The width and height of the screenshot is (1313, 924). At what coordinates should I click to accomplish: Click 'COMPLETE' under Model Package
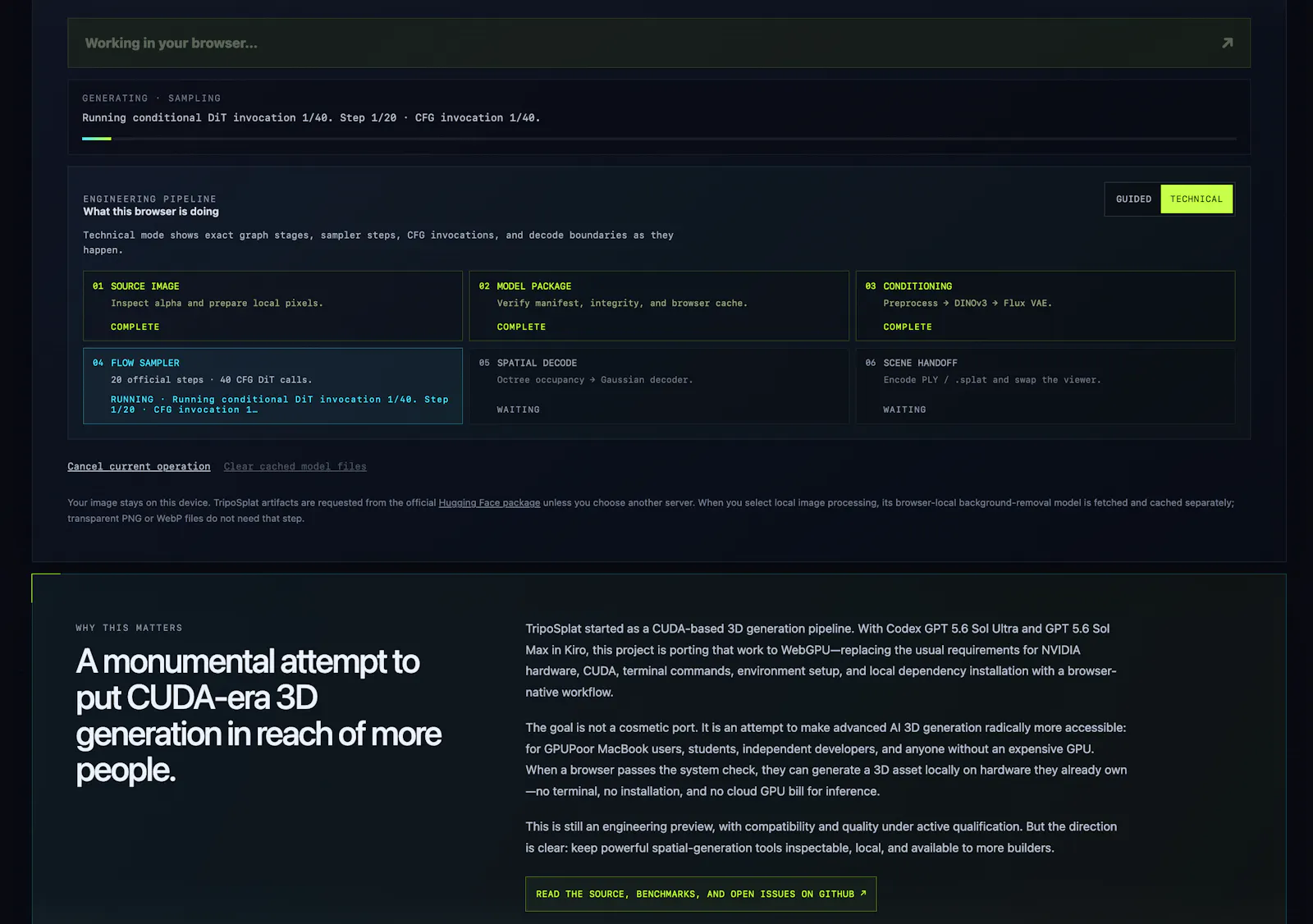coord(521,327)
